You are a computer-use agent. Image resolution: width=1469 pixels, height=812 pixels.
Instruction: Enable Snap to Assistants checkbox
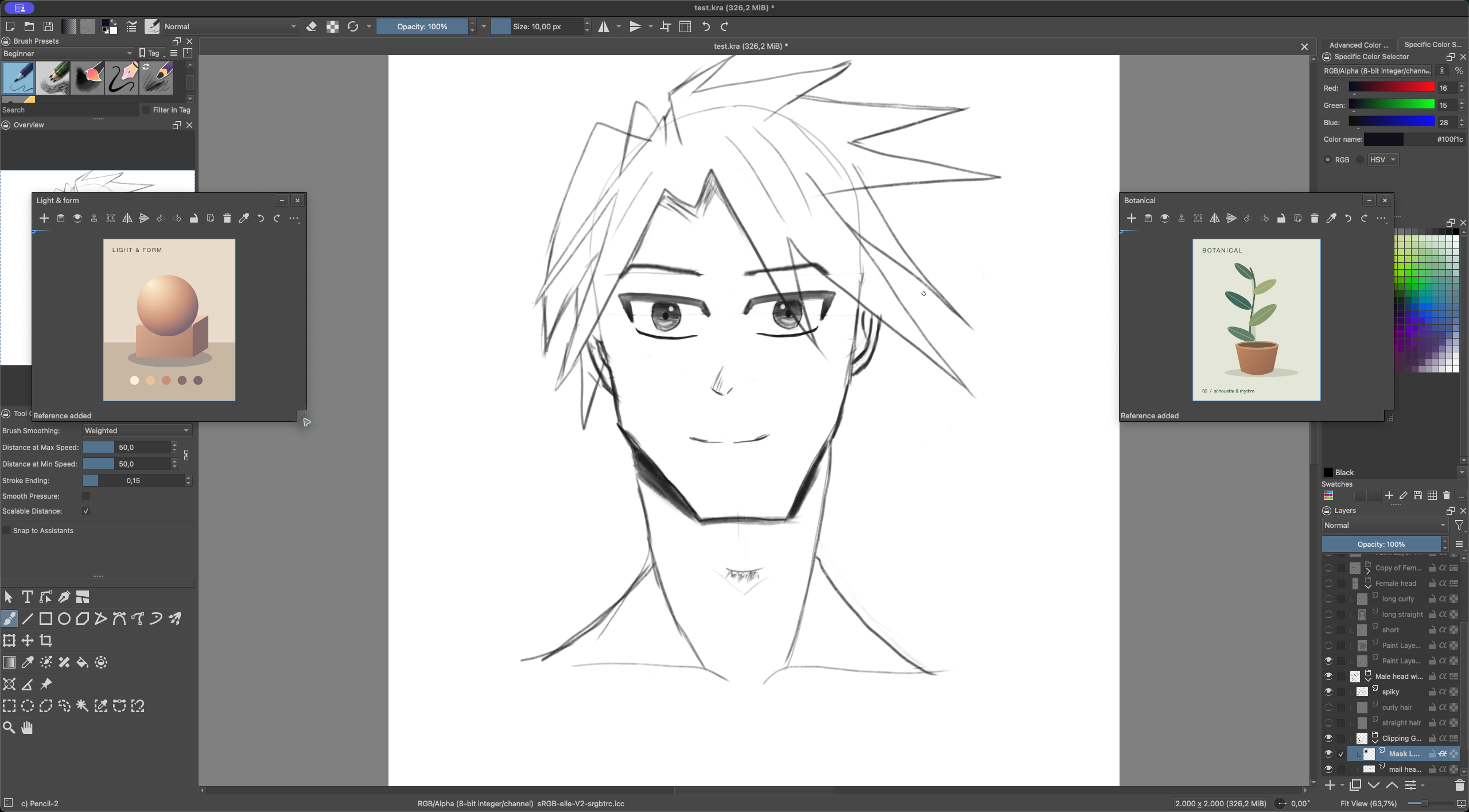(x=7, y=530)
